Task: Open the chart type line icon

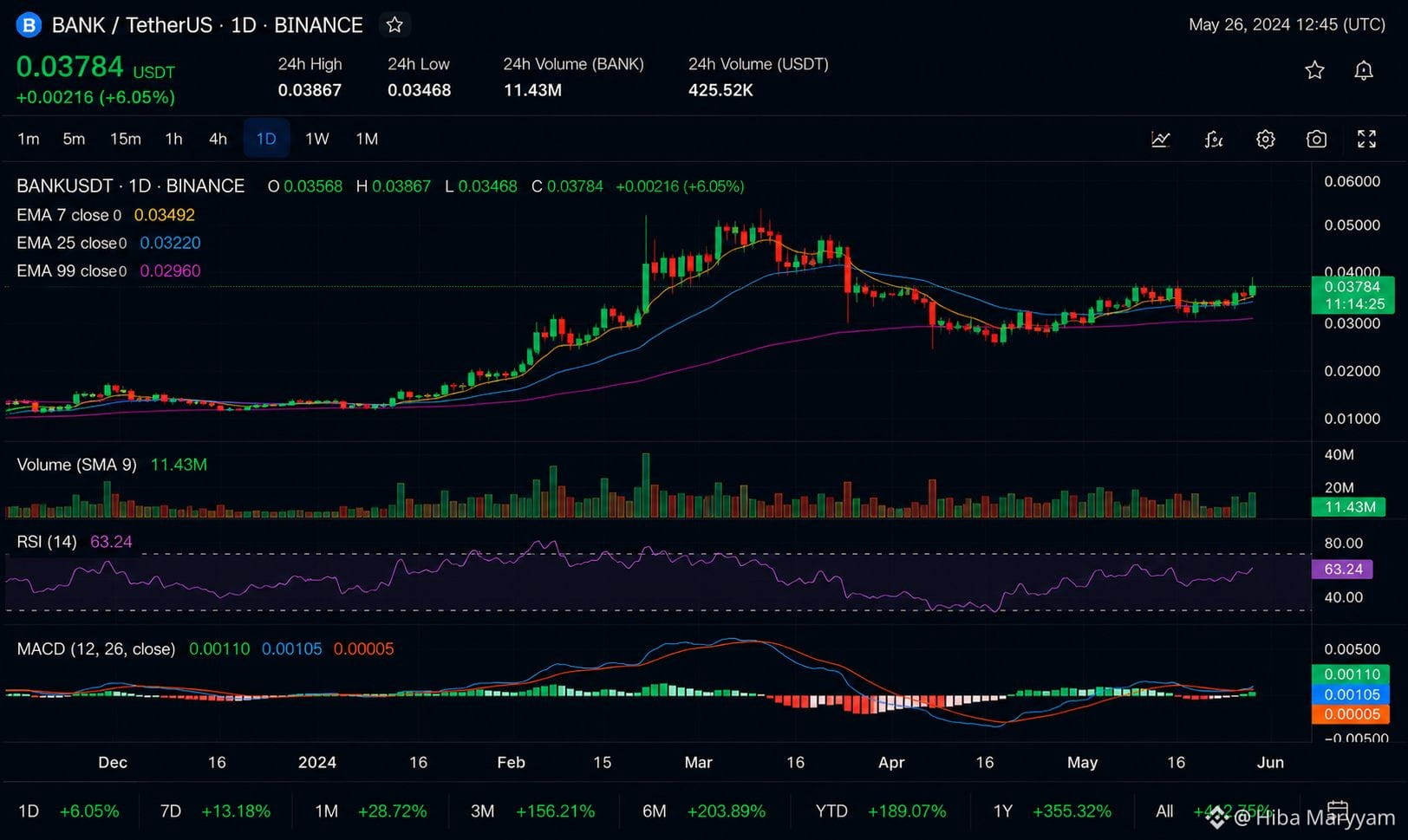Action: pos(1161,139)
